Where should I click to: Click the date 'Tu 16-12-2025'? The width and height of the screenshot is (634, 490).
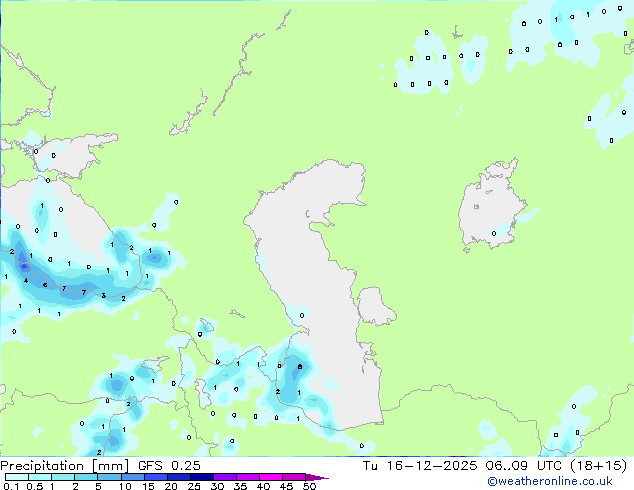pyautogui.click(x=420, y=466)
